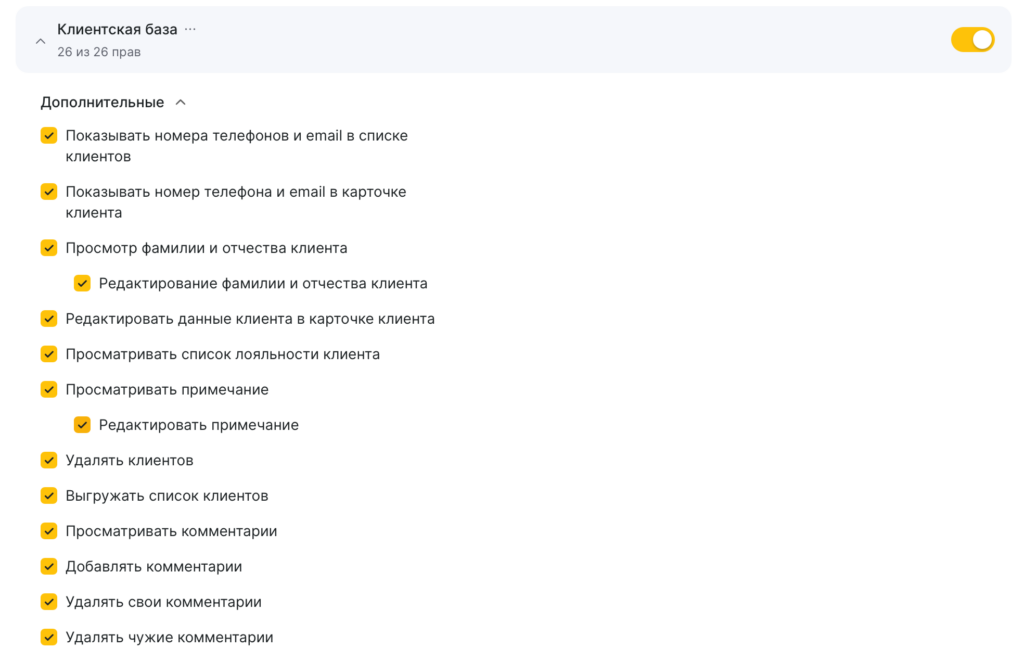Uncheck Просмотр фамилии и отчества клиента
The image size is (1024, 661).
[49, 248]
